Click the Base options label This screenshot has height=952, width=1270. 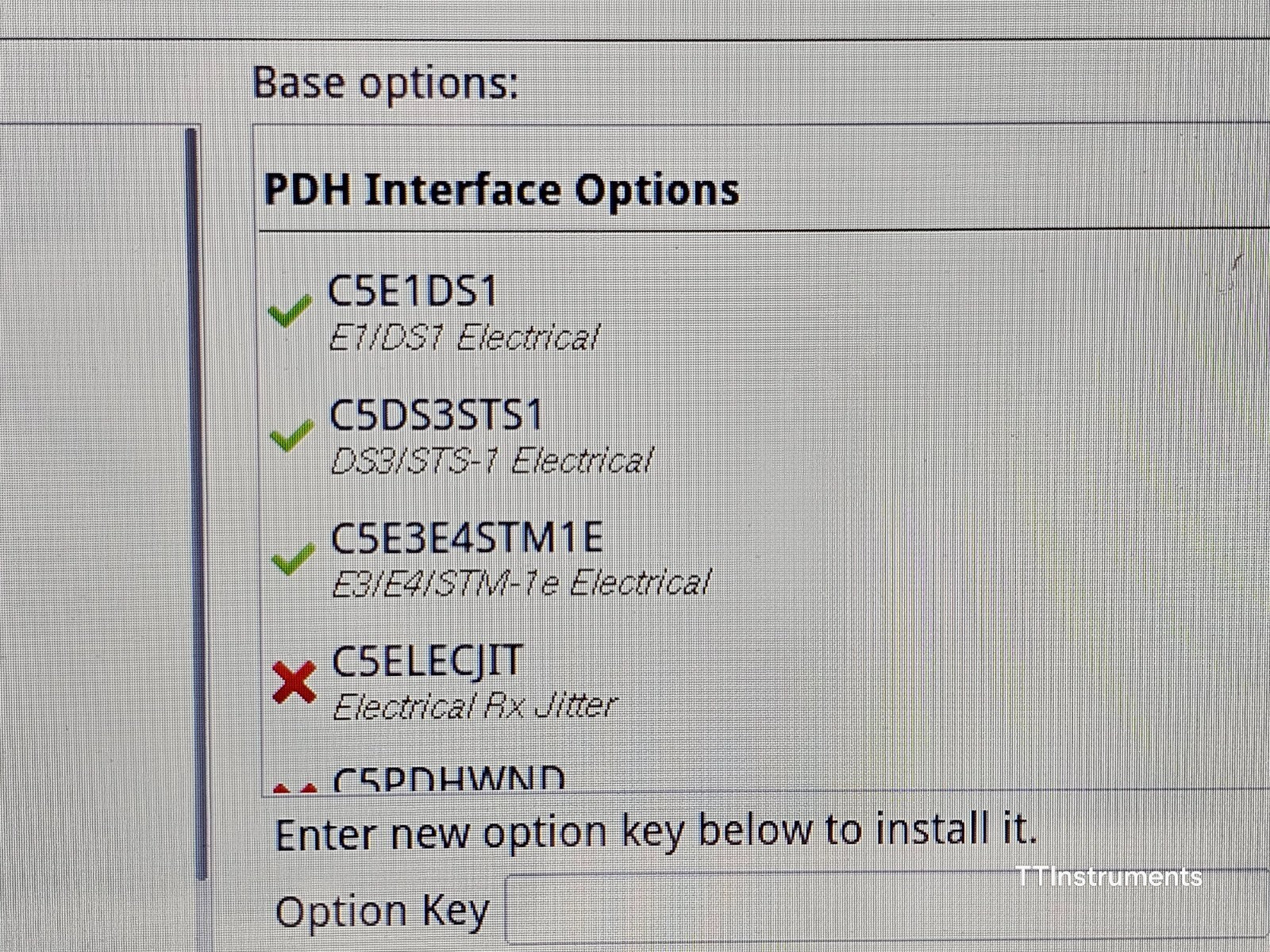386,83
